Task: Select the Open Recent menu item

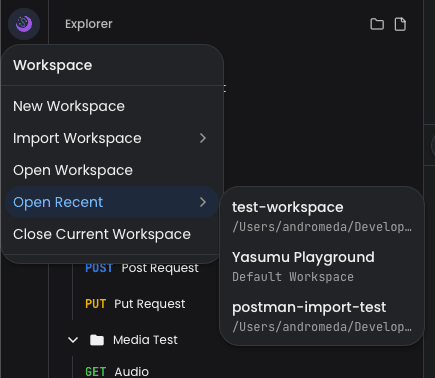Action: pos(112,202)
